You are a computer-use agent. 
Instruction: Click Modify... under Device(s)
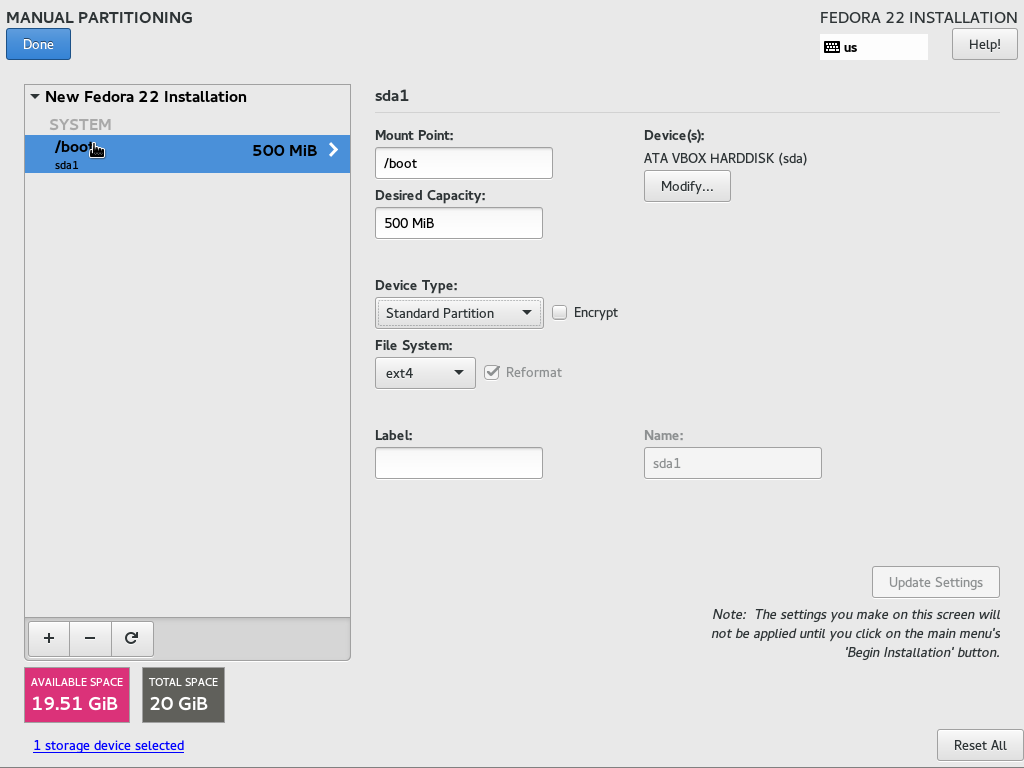687,186
